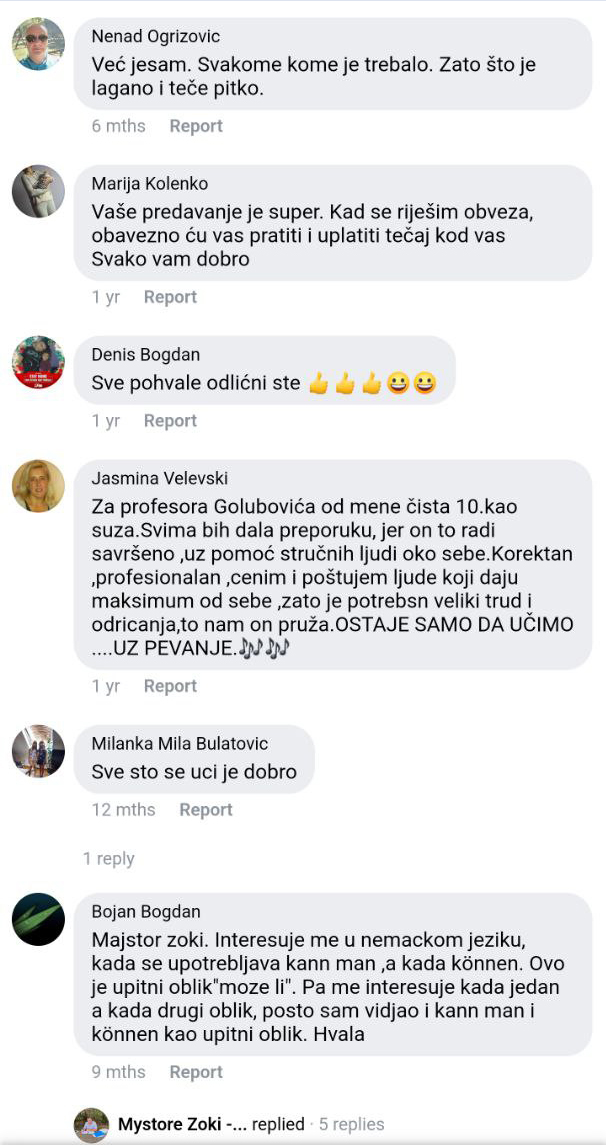Image resolution: width=606 pixels, height=1145 pixels.
Task: Open Nenad Ogrizovic's profile picture
Action: pyautogui.click(x=39, y=44)
